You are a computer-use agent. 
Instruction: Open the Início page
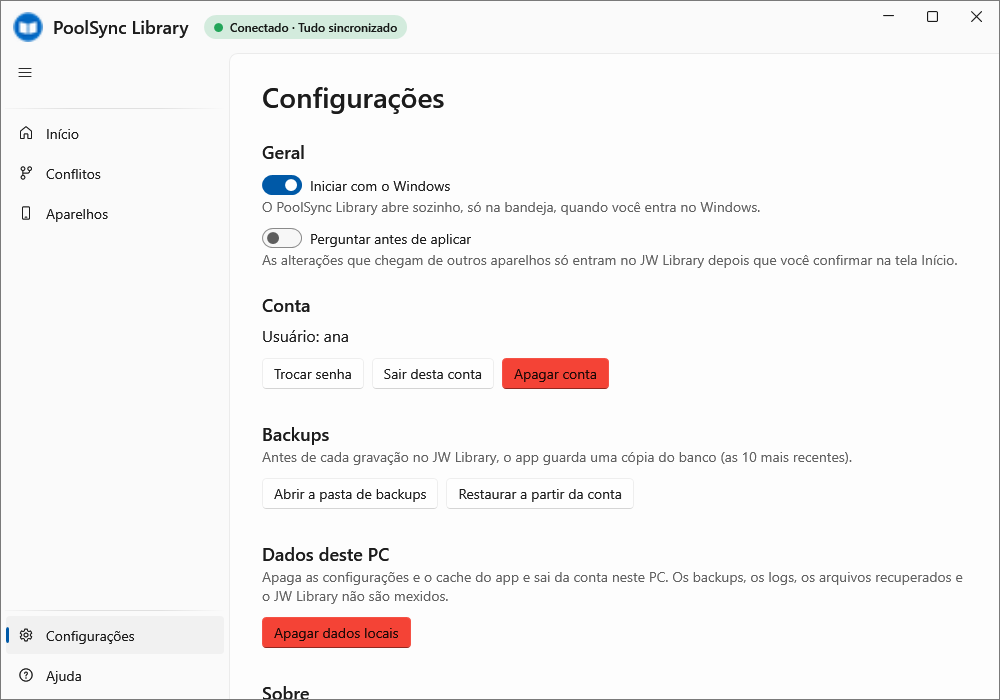point(115,134)
